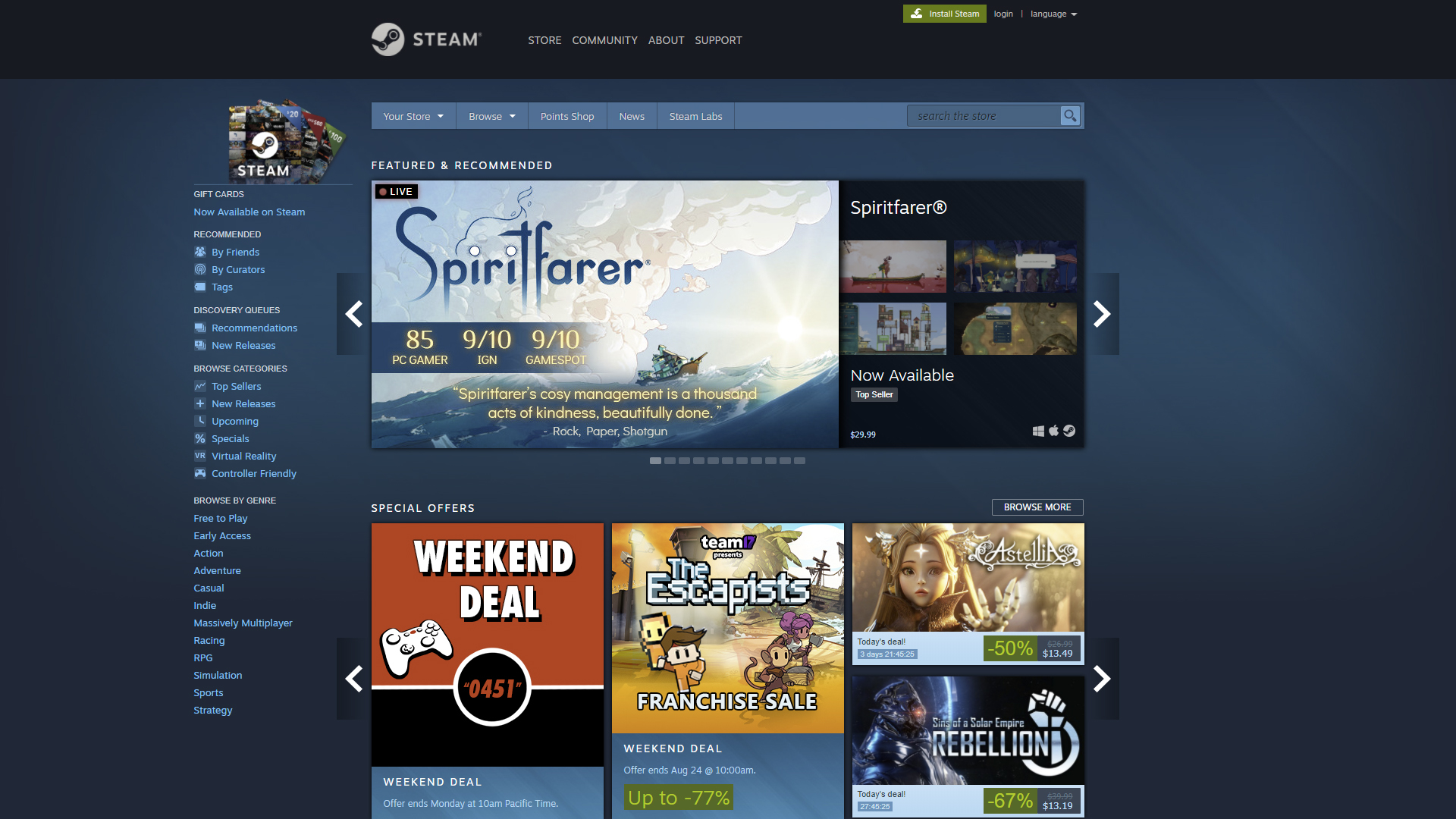Click the New Releases discovery queue icon
The image size is (1456, 819).
coord(199,344)
